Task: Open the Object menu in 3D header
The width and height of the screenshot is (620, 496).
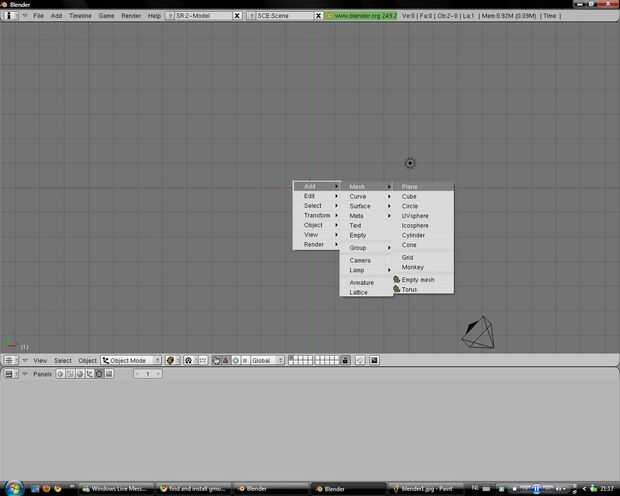Action: tap(87, 361)
